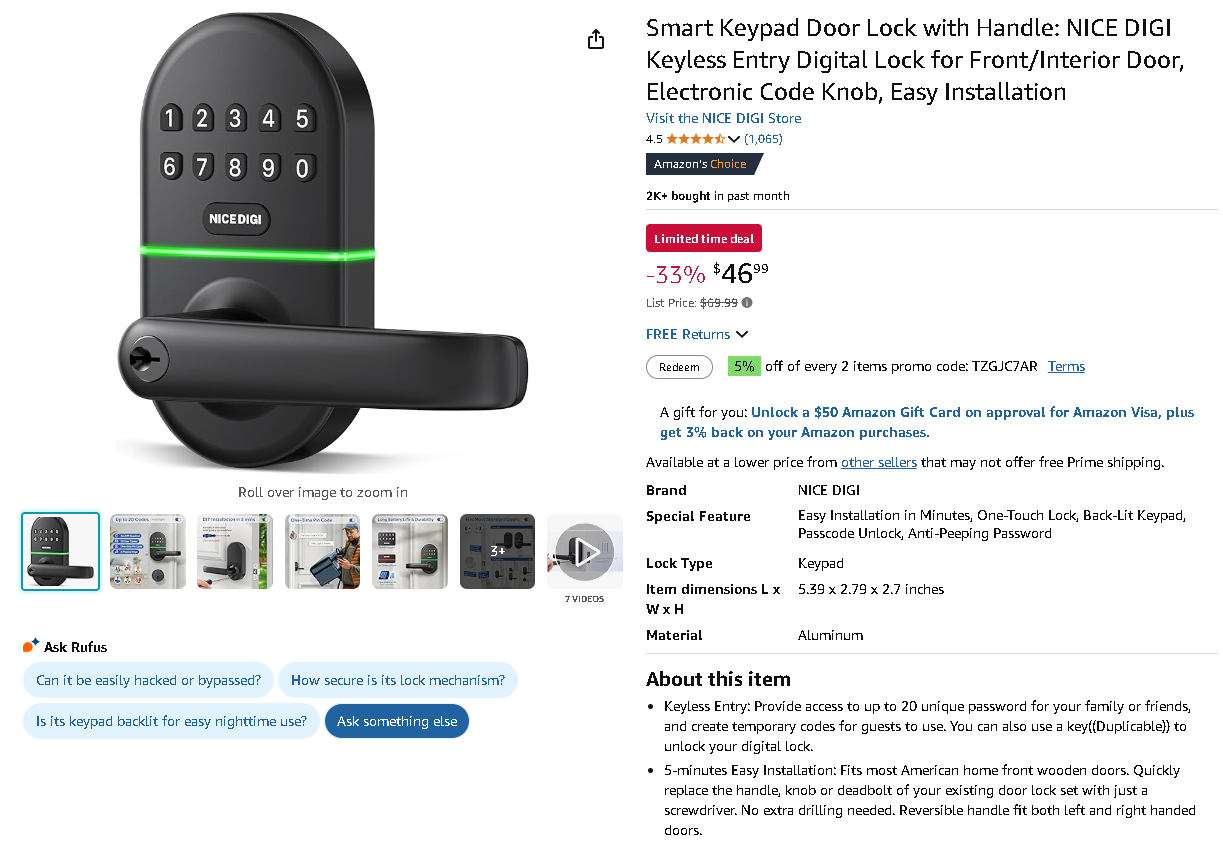Image resolution: width=1223 pixels, height=843 pixels.
Task: Play the product videos via play icon
Action: tap(584, 550)
